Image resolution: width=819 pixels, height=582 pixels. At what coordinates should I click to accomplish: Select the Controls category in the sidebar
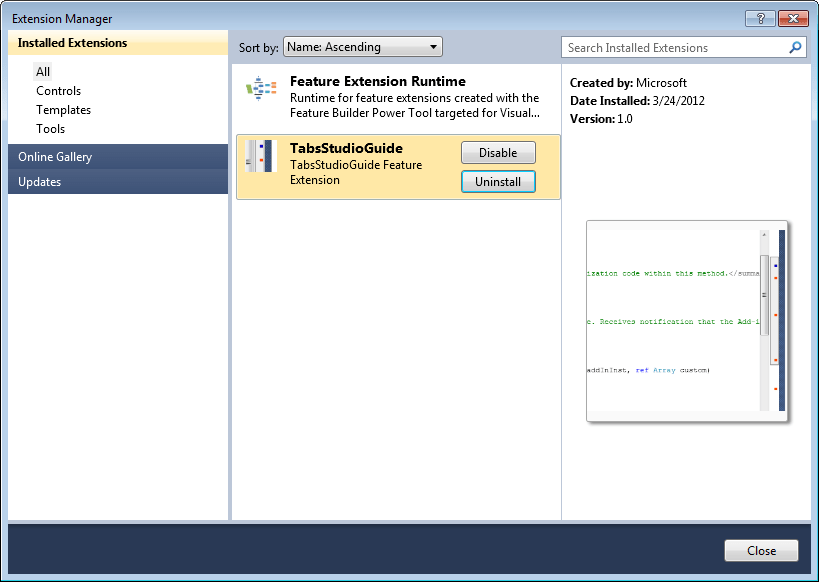tap(58, 90)
